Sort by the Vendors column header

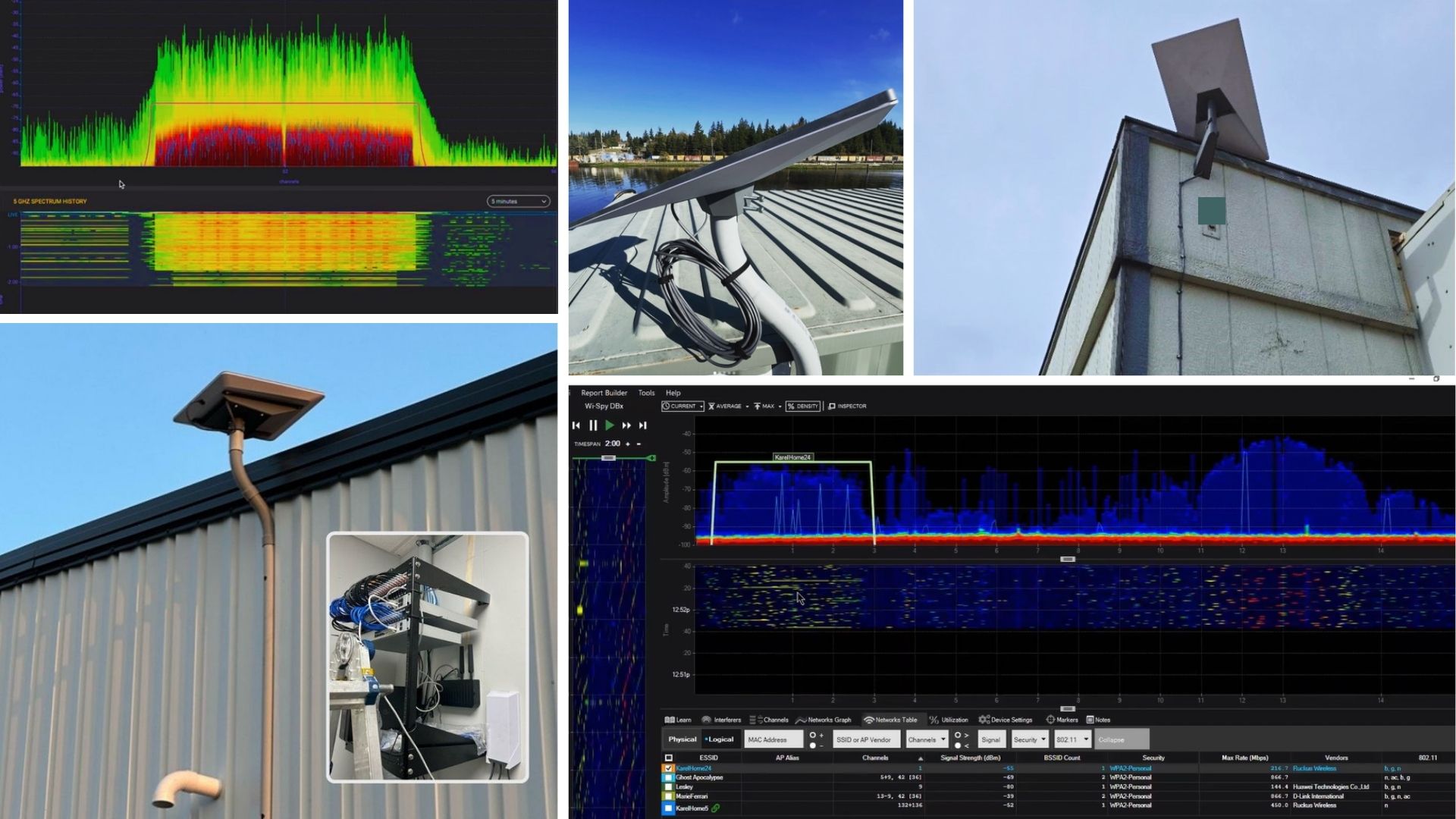[1336, 758]
